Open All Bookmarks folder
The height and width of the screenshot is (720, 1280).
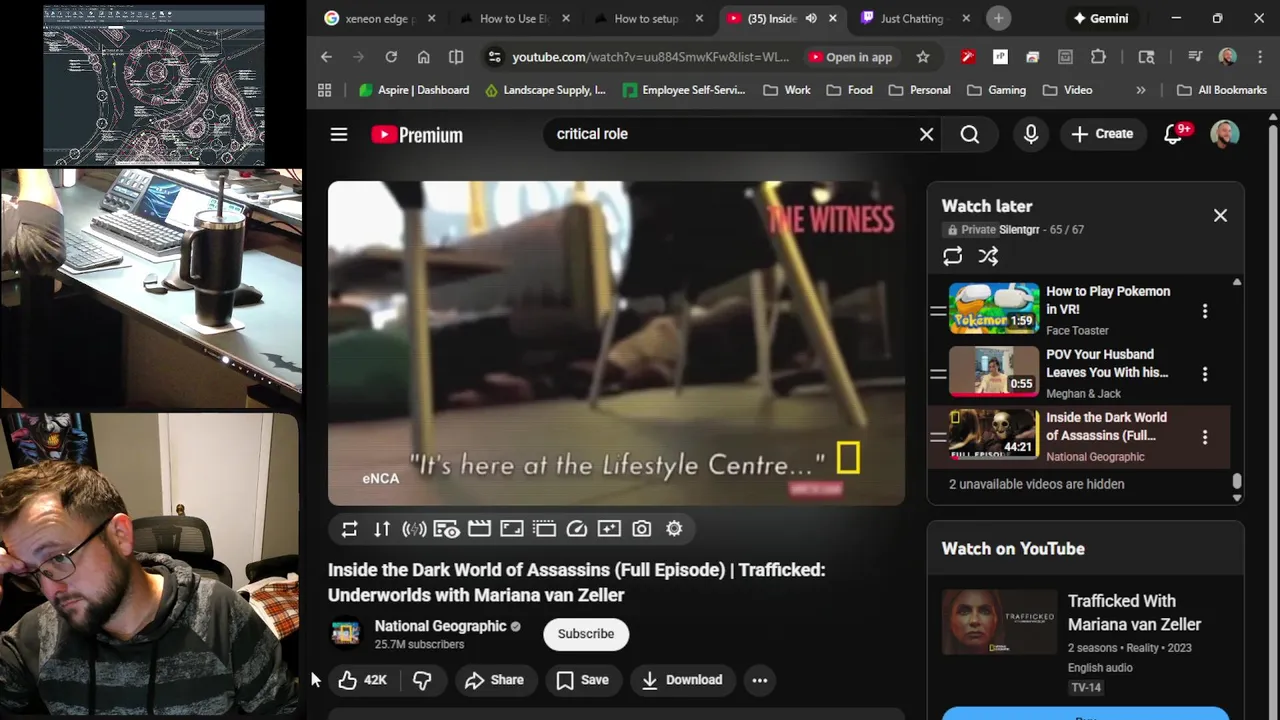click(1222, 90)
